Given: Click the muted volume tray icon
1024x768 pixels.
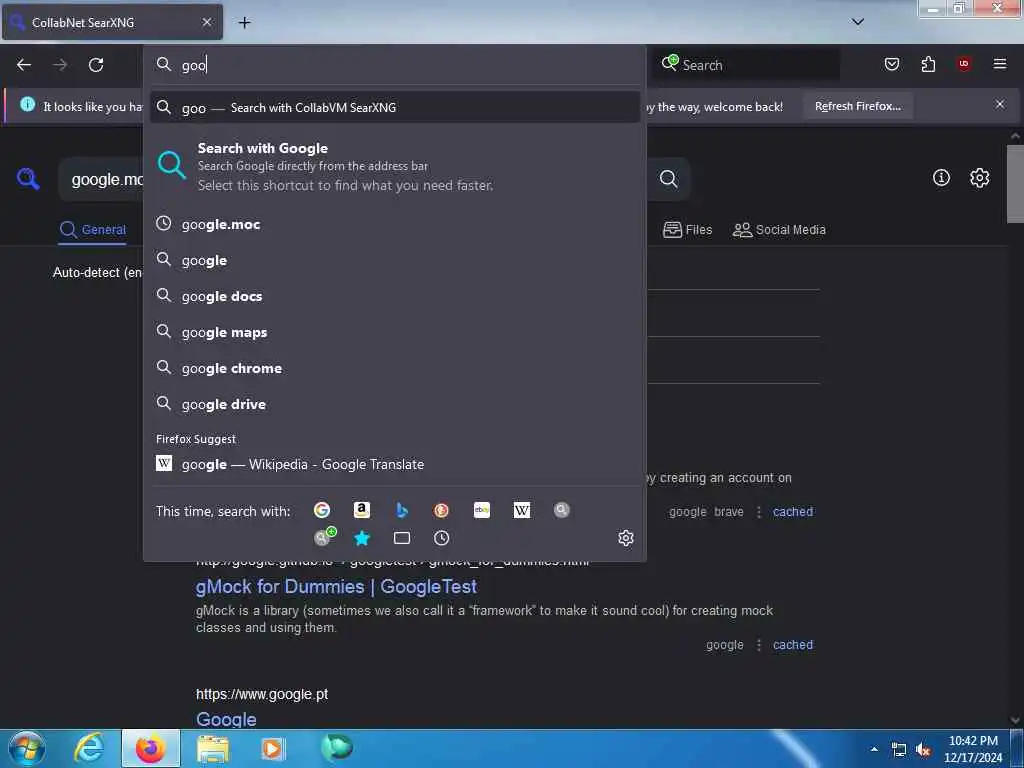Looking at the screenshot, I should pyautogui.click(x=923, y=750).
